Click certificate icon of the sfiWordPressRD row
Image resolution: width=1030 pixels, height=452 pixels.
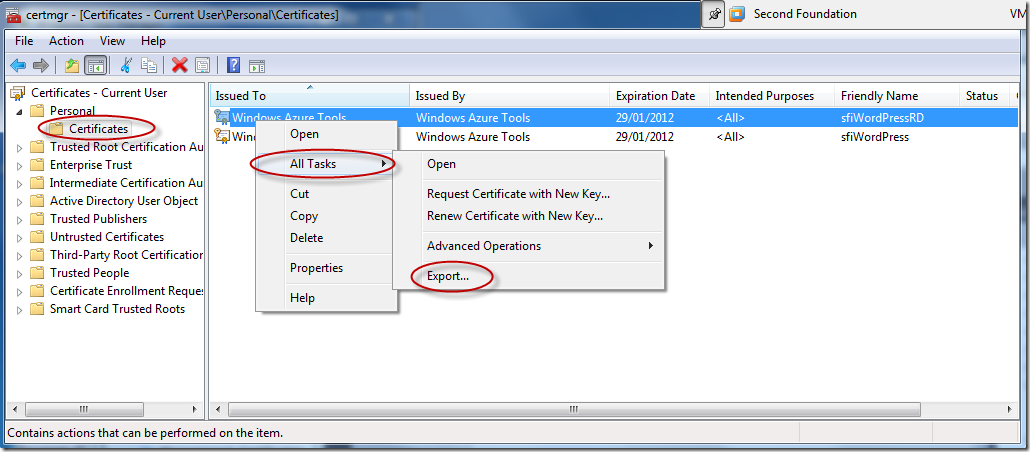[x=222, y=118]
